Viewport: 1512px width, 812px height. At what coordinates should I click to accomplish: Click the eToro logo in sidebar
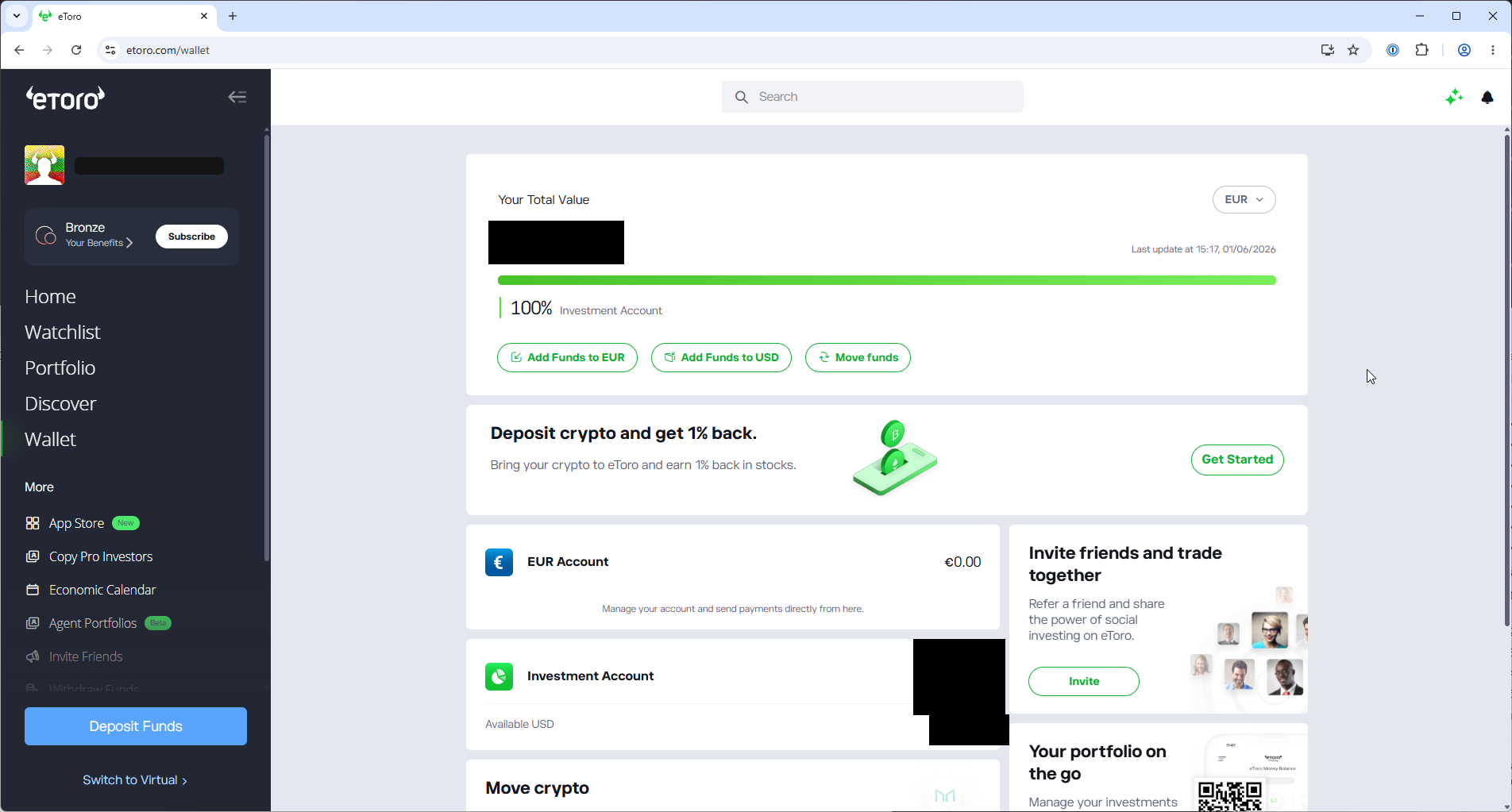65,98
